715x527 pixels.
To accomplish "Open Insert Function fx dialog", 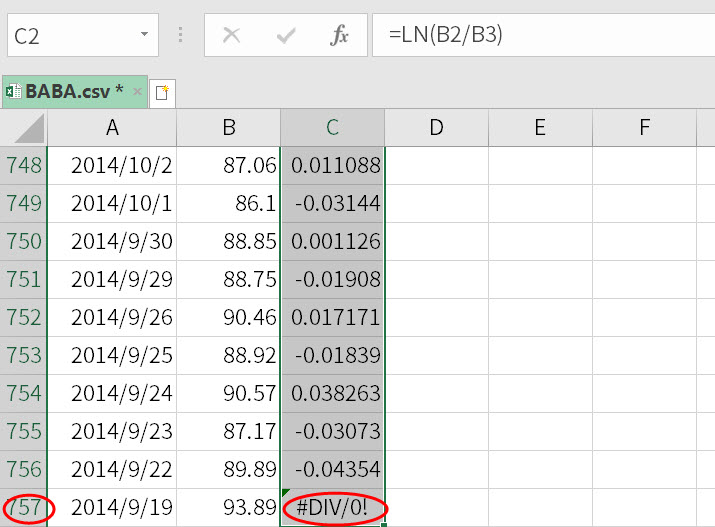I will coord(339,35).
